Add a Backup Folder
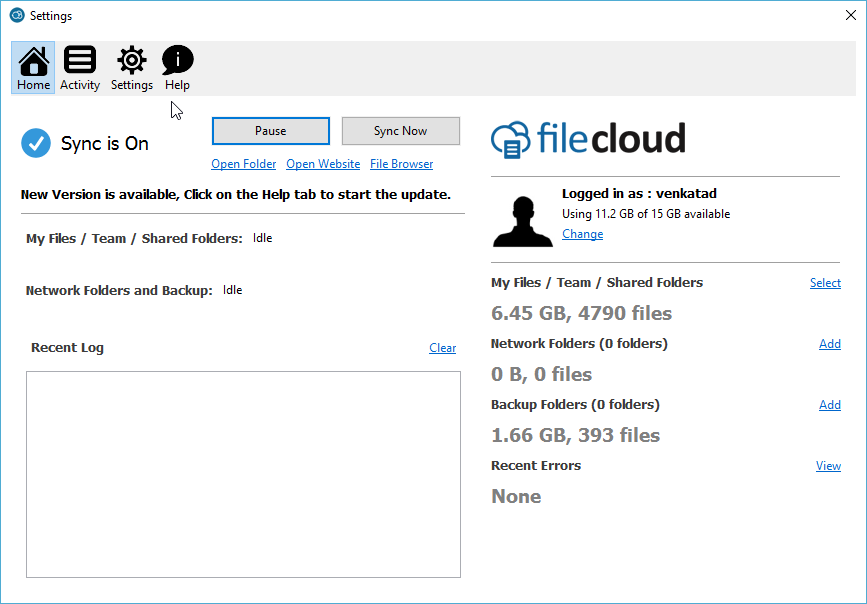The height and width of the screenshot is (604, 867). click(830, 405)
